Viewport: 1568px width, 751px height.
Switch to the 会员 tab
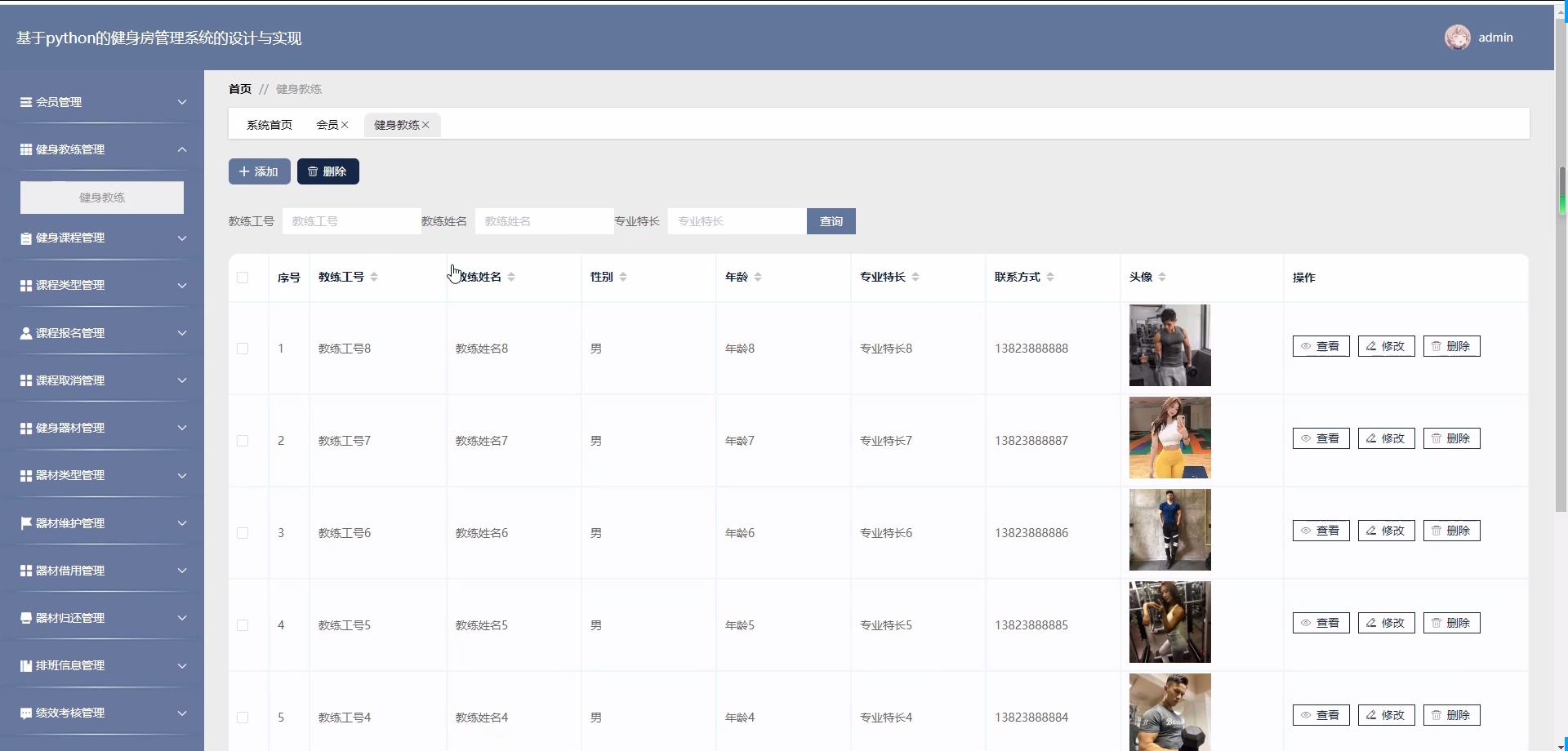pos(327,125)
